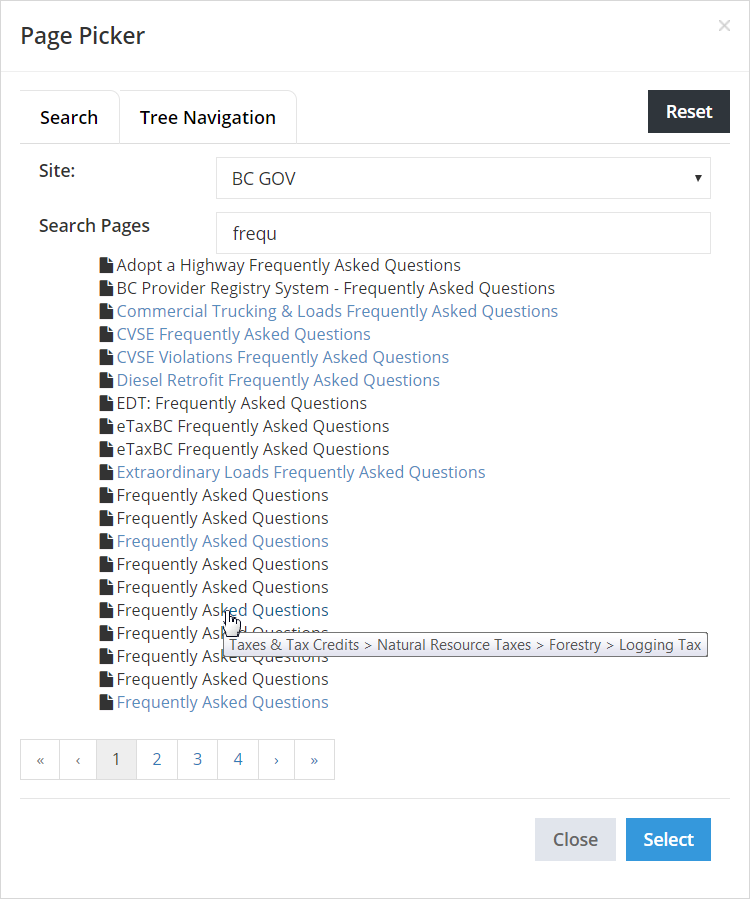Click the page icon beside "Extraordinary Loads Frequently Asked Questions"
The height and width of the screenshot is (899, 750).
pos(106,471)
